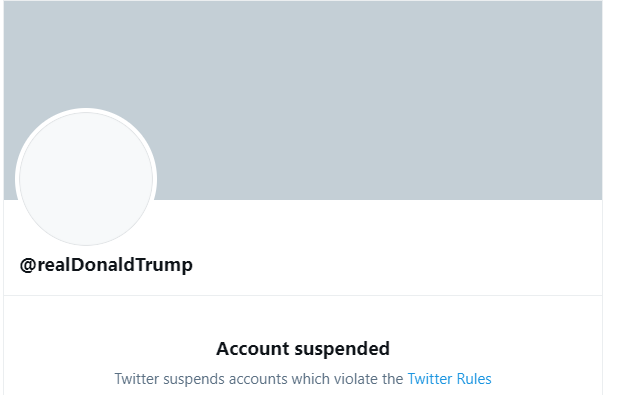619x395 pixels.
Task: Click the white border ring of the avatar
Action: coord(86,110)
